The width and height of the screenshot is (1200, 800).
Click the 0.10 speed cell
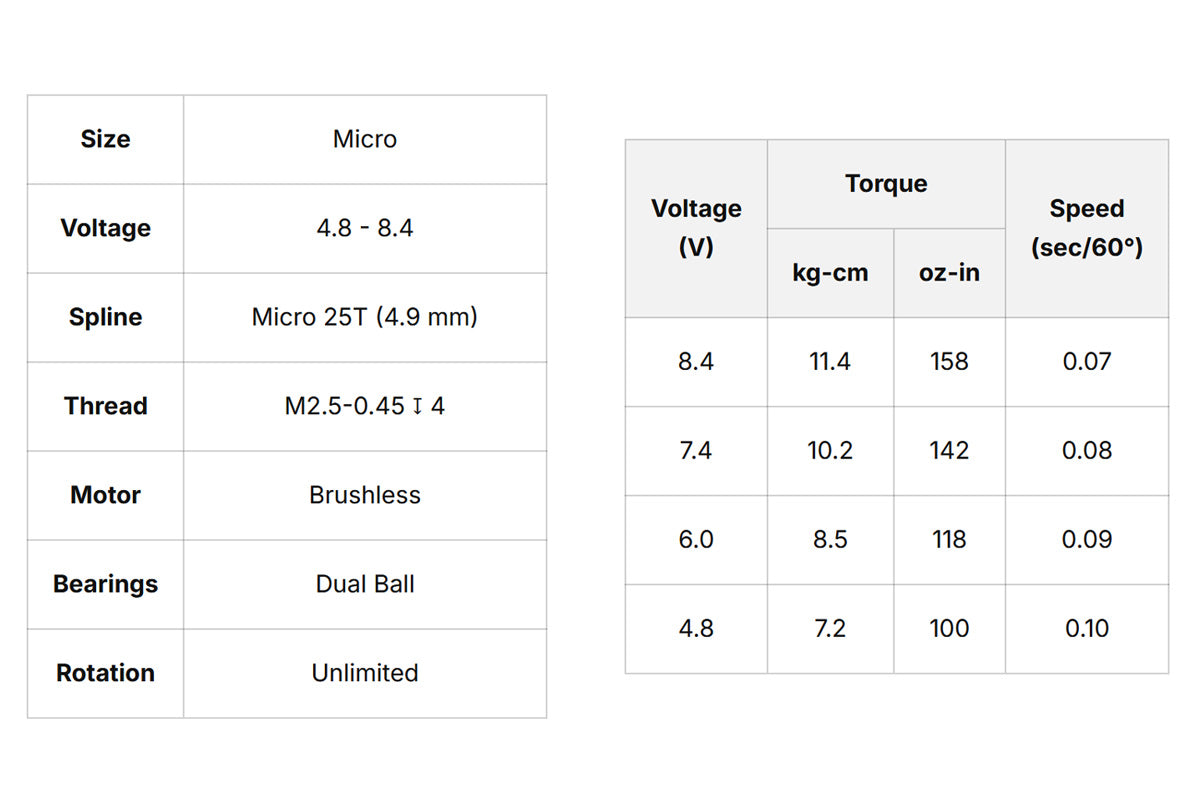click(x=1086, y=629)
